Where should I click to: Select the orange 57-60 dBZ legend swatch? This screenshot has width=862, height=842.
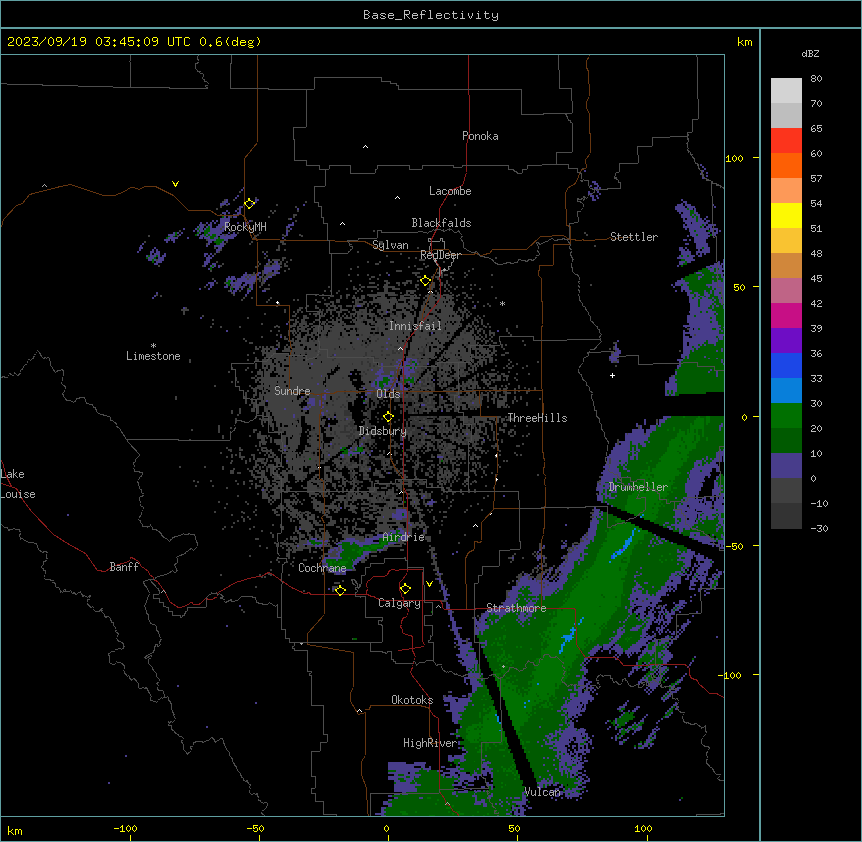click(x=786, y=165)
